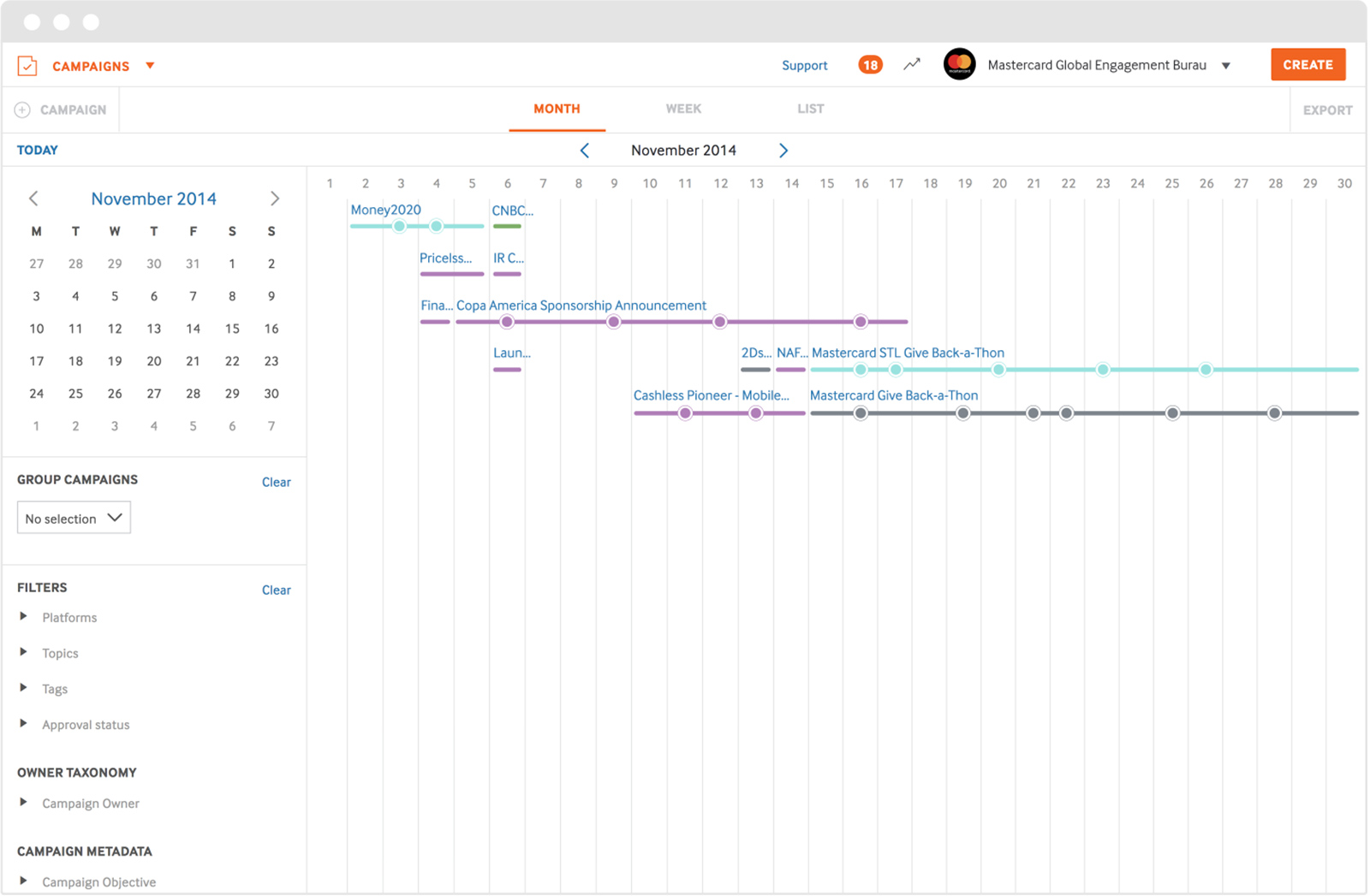1370x896 pixels.
Task: Open the 18 notifications badge
Action: (870, 65)
